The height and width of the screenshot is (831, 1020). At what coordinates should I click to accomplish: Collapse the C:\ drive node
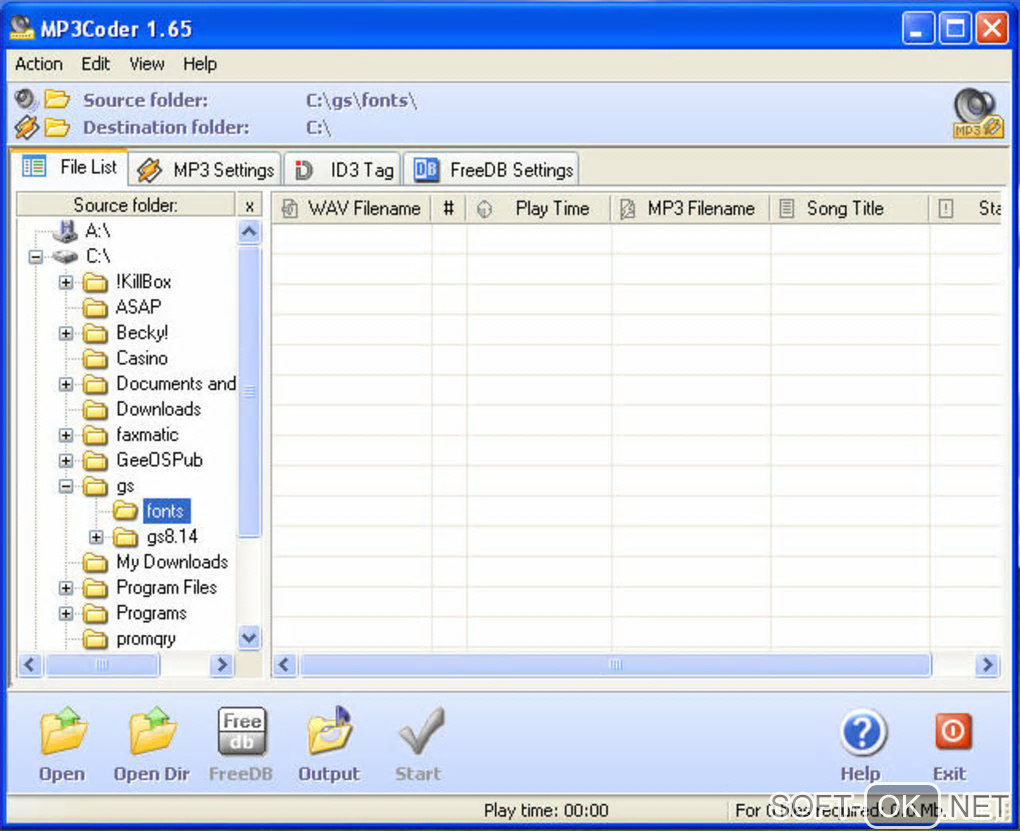(36, 257)
